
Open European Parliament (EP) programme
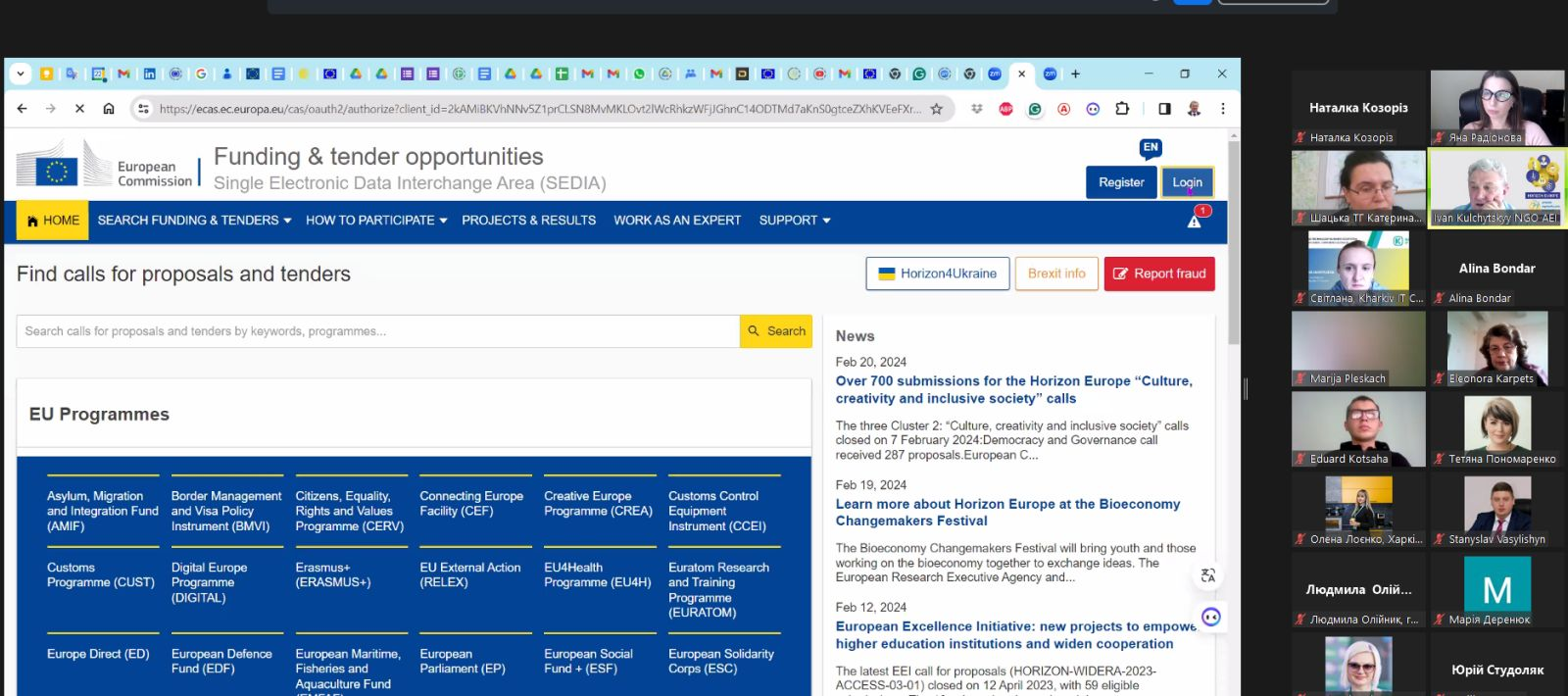tap(463, 662)
